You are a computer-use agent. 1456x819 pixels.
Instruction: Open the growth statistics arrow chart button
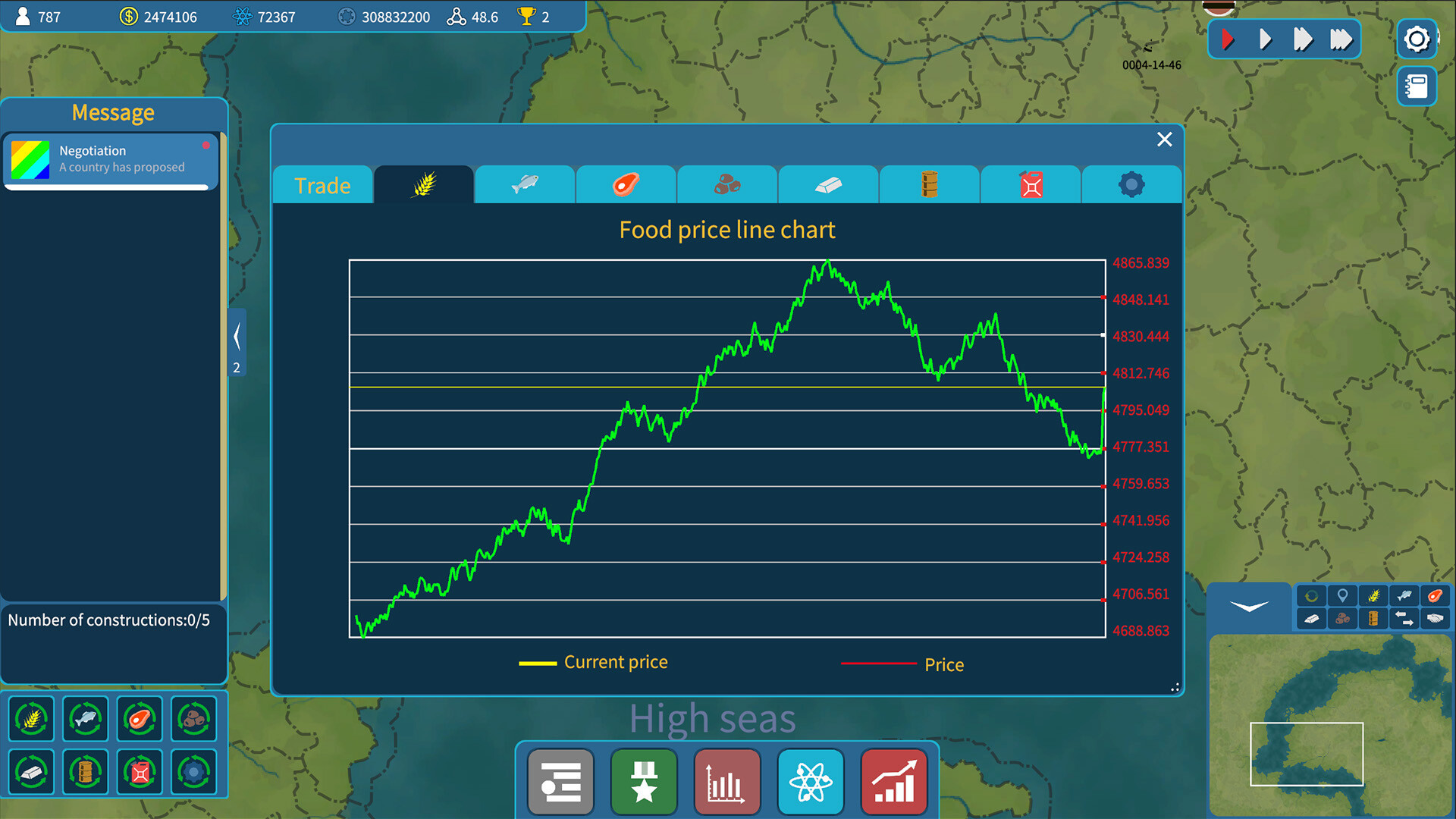click(x=894, y=782)
